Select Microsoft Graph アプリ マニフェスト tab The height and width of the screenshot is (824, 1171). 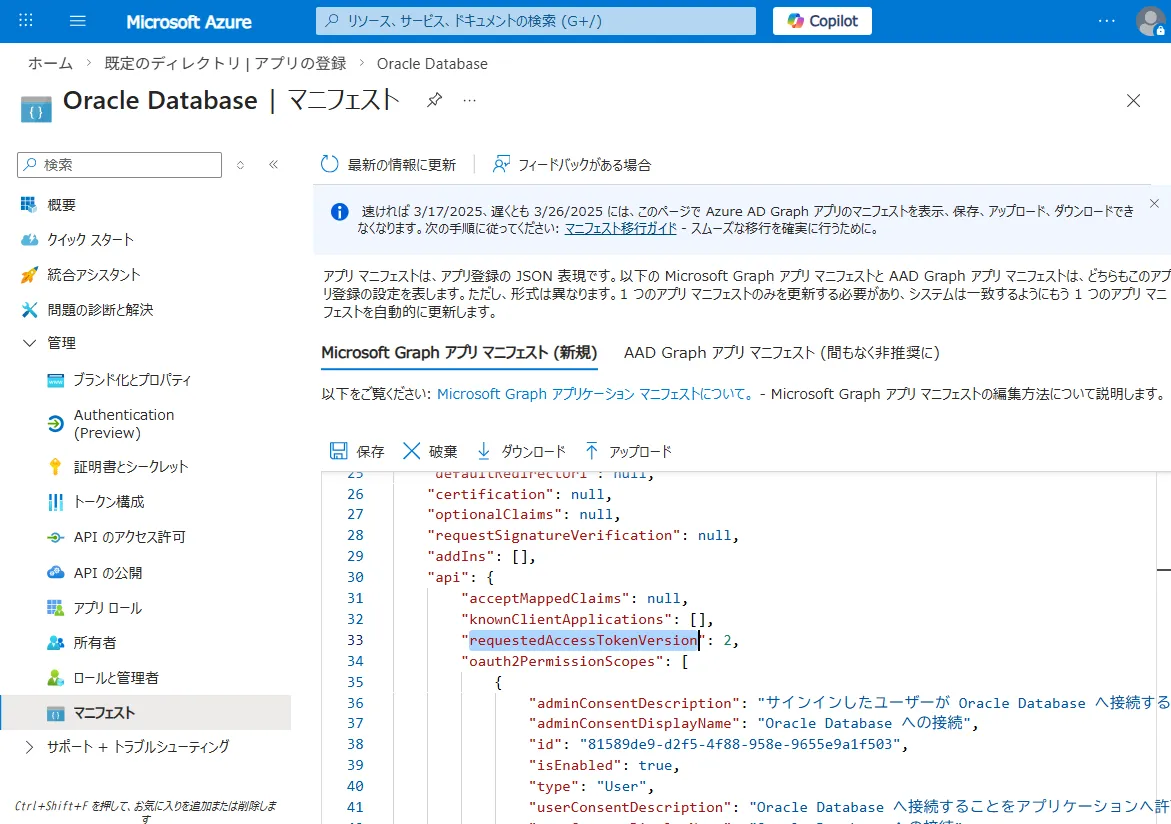(459, 353)
